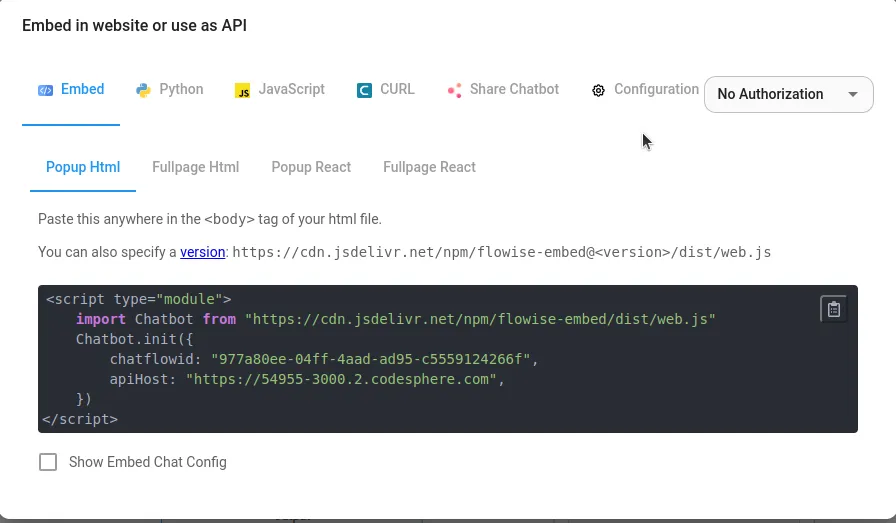The width and height of the screenshot is (896, 523).
Task: Copy the embed code with the clipboard icon
Action: point(833,309)
